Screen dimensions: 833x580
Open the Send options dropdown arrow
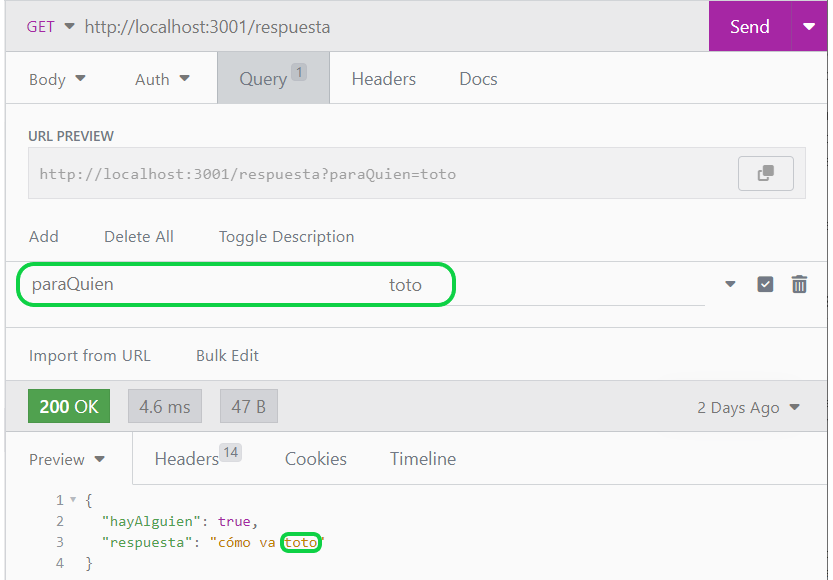click(809, 27)
